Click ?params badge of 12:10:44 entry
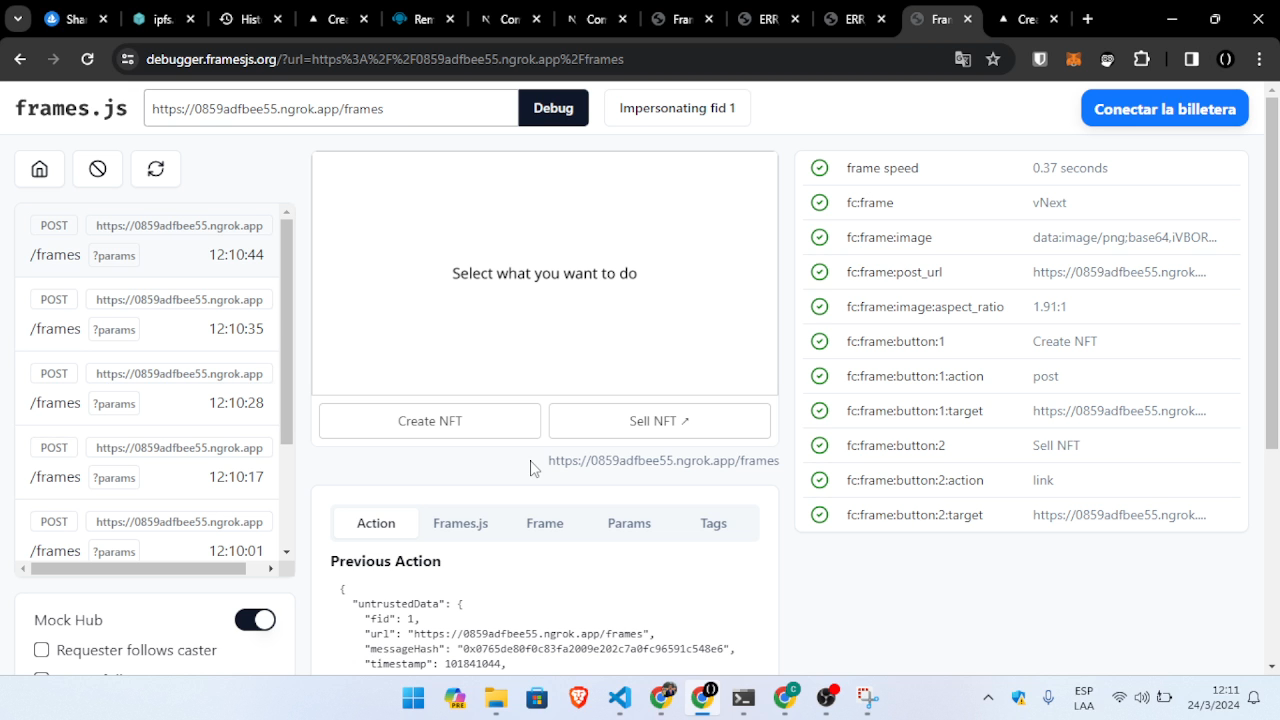 [114, 256]
